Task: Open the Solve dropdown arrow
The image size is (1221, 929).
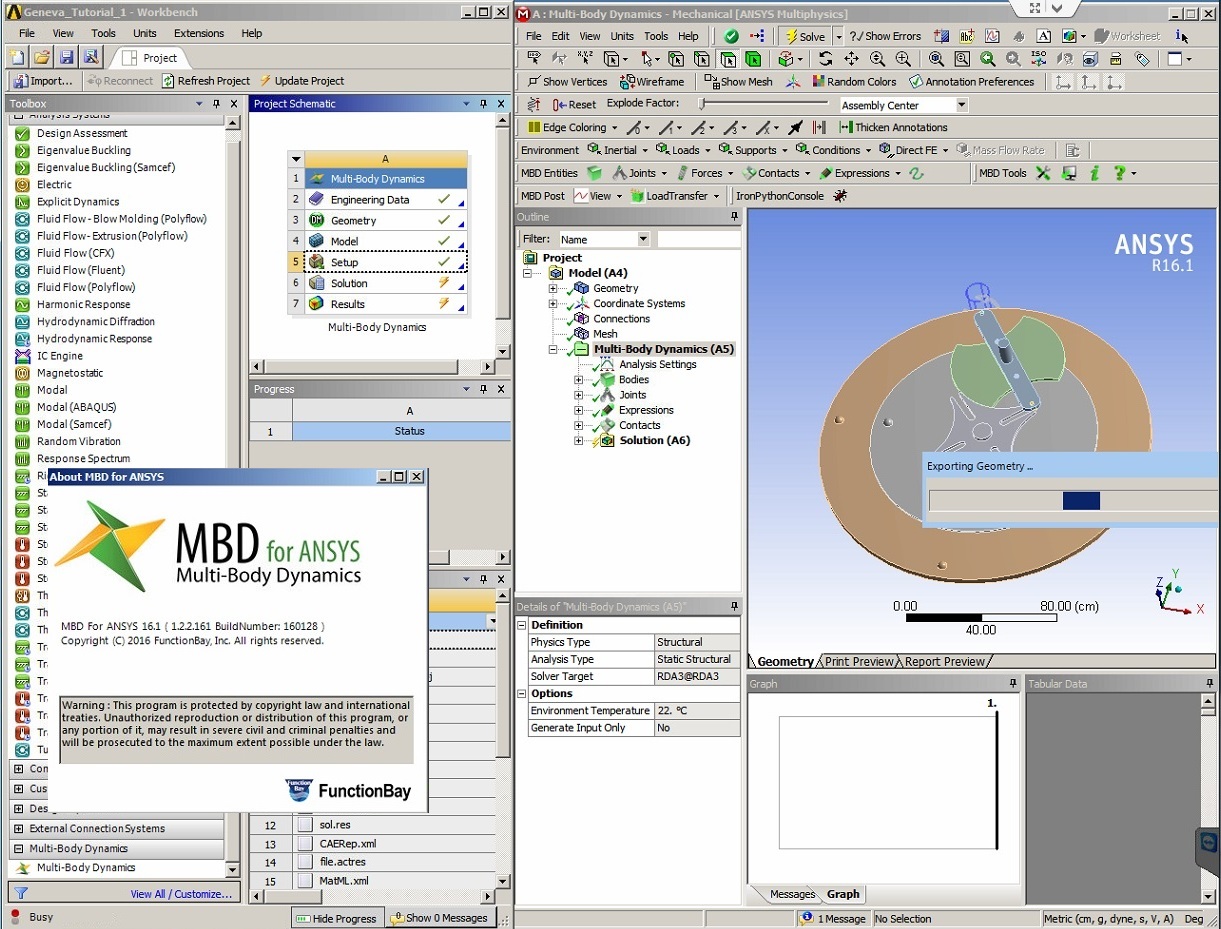Action: coord(839,36)
